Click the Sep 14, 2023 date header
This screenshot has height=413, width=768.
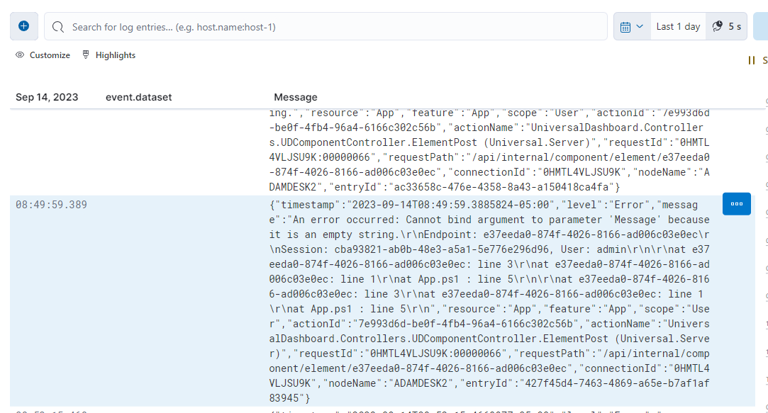(x=47, y=97)
